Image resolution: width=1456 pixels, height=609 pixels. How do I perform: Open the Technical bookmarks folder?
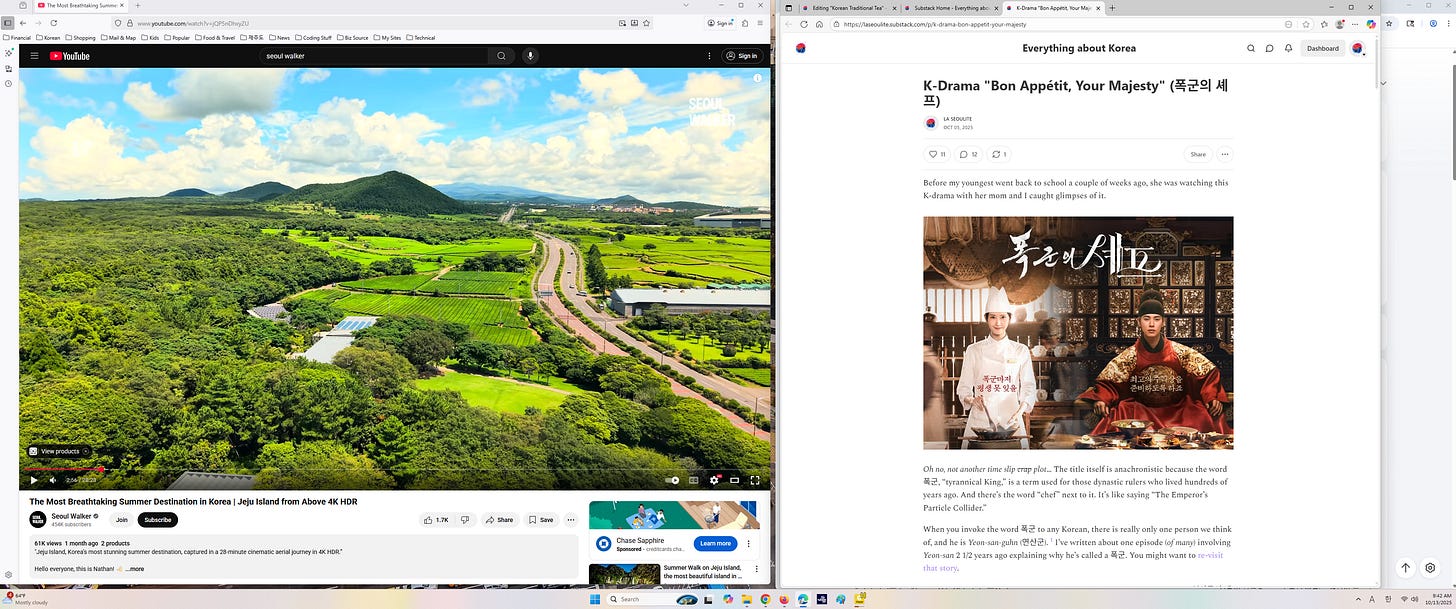click(x=420, y=37)
